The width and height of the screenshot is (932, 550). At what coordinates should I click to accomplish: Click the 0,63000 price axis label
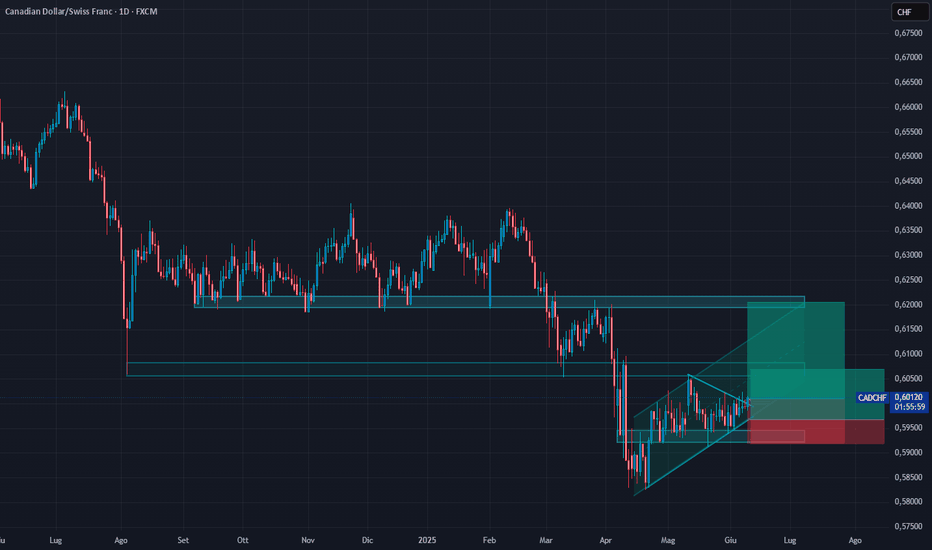pyautogui.click(x=909, y=255)
